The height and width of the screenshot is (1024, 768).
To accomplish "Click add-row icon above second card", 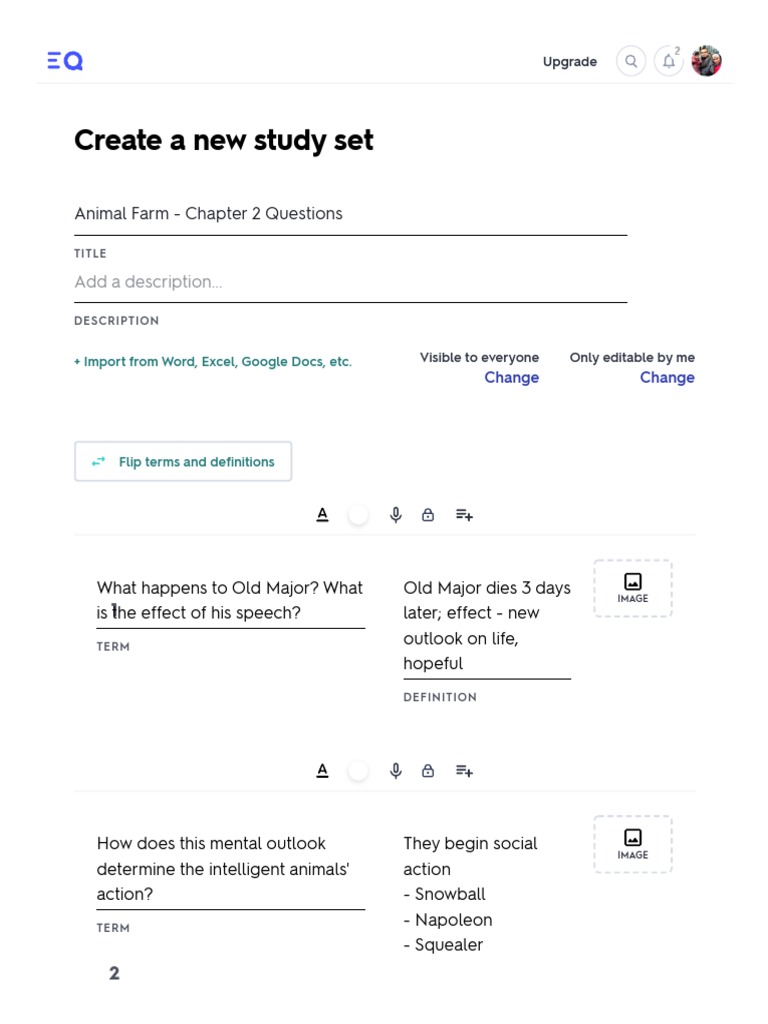I will pyautogui.click(x=464, y=771).
